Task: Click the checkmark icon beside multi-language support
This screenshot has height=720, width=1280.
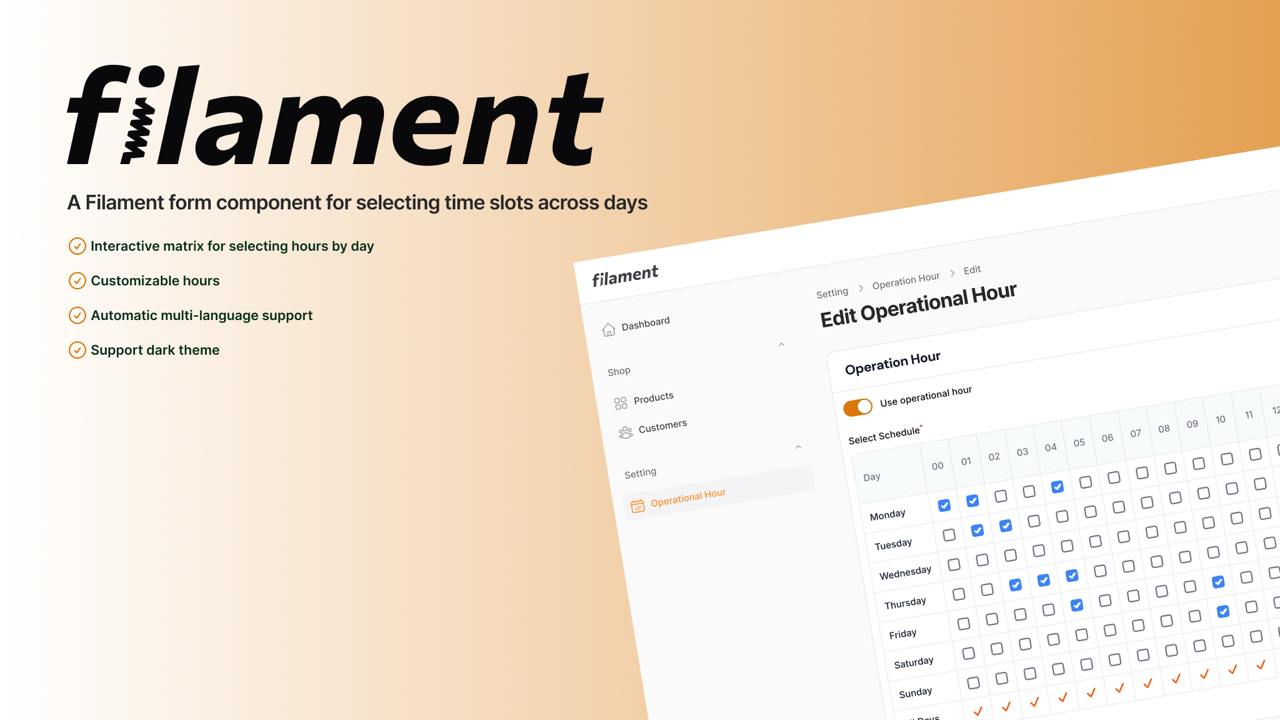Action: point(77,315)
